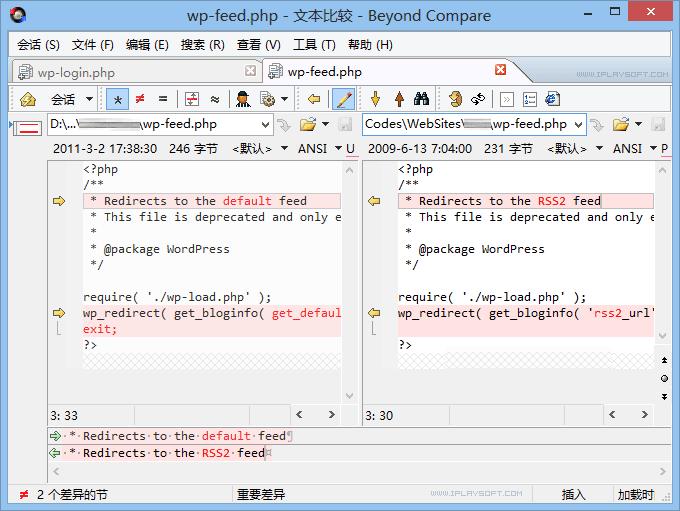680x511 pixels.
Task: Click the double-chevron panel icon in toolbar
Action: (x=507, y=99)
